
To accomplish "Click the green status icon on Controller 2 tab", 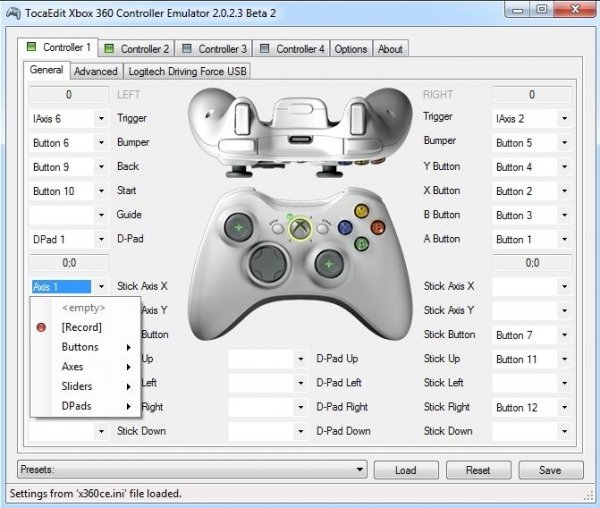I will (109, 49).
